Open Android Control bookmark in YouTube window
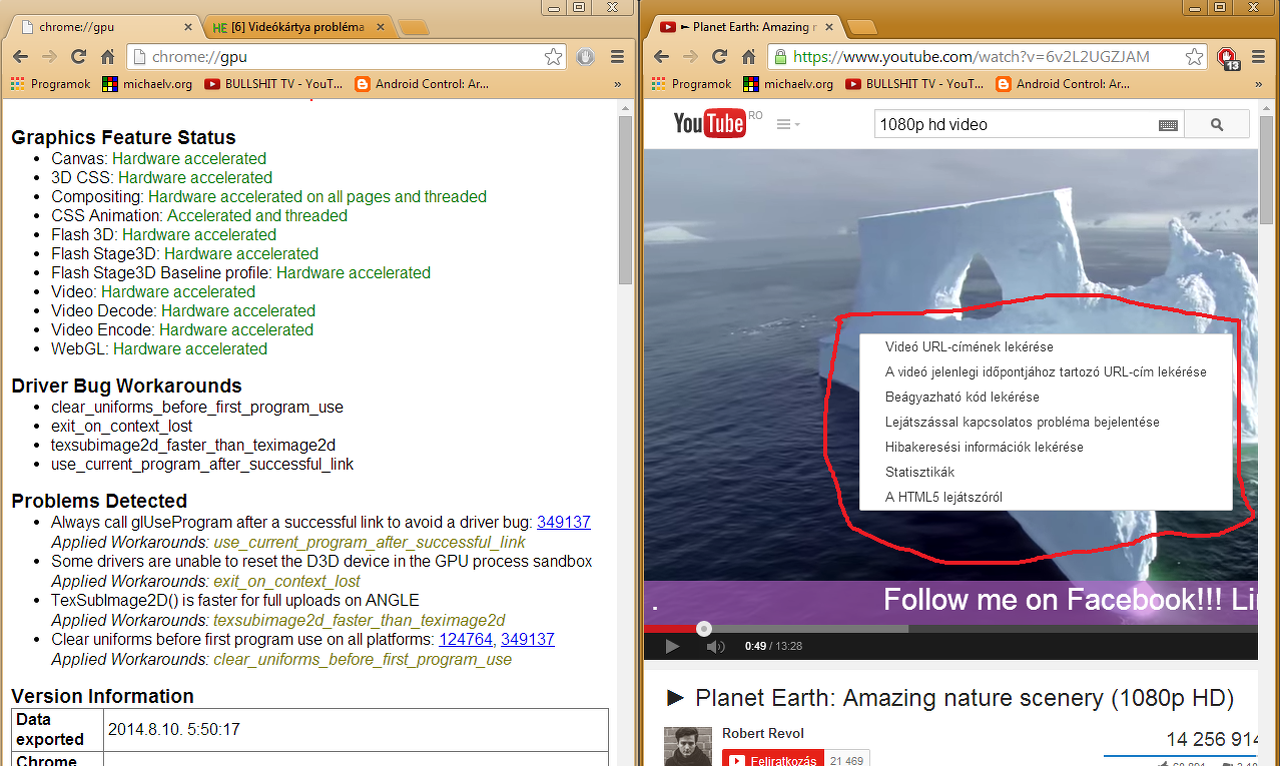This screenshot has width=1280, height=766. 1062,84
